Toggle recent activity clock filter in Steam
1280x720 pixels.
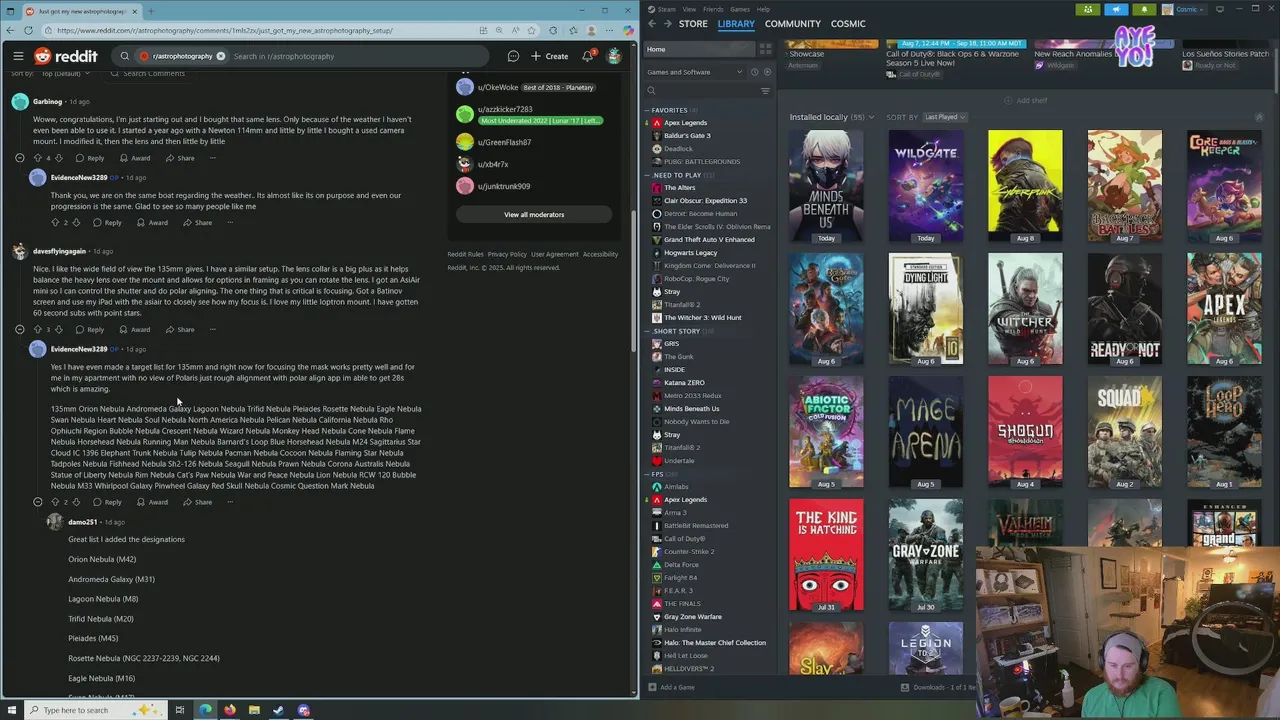[755, 72]
